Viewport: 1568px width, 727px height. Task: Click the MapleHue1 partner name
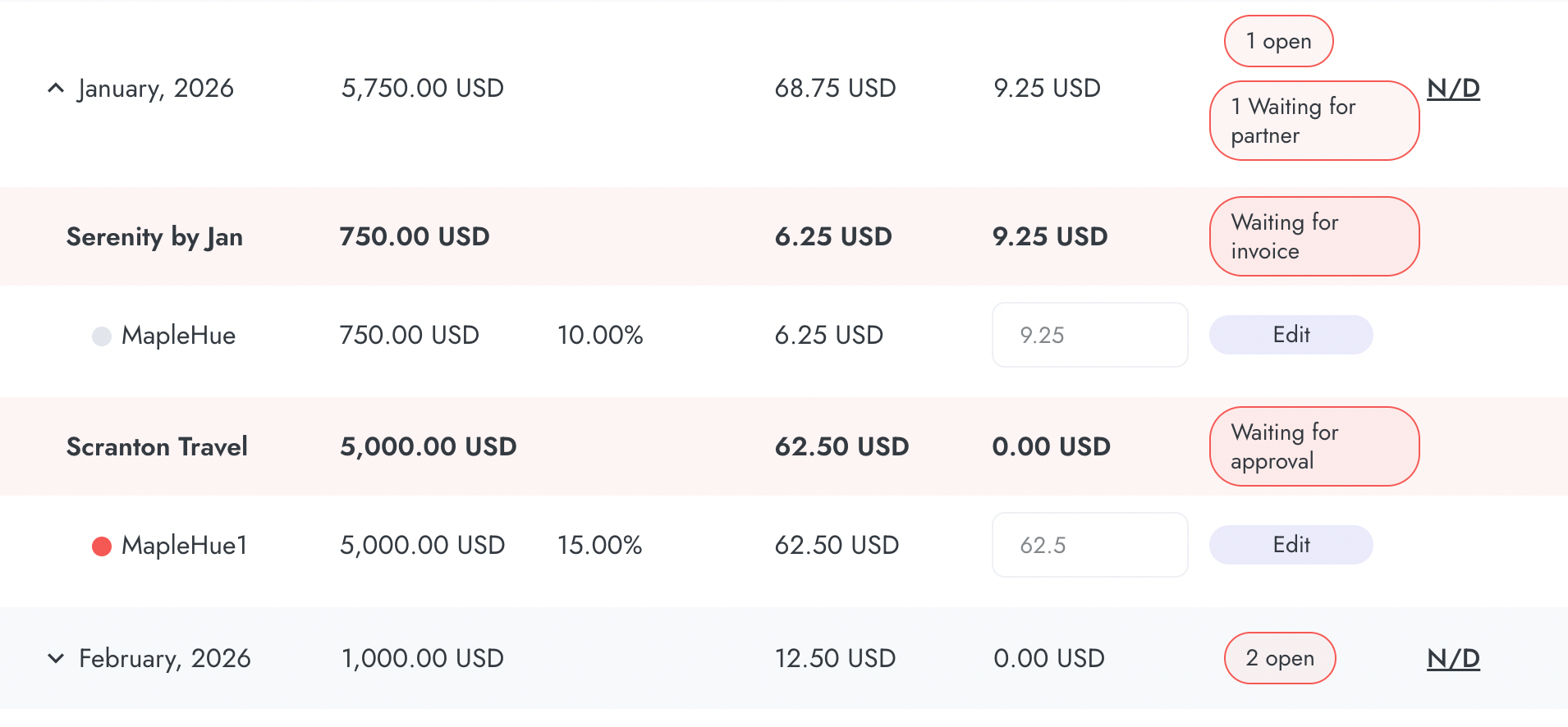point(184,545)
